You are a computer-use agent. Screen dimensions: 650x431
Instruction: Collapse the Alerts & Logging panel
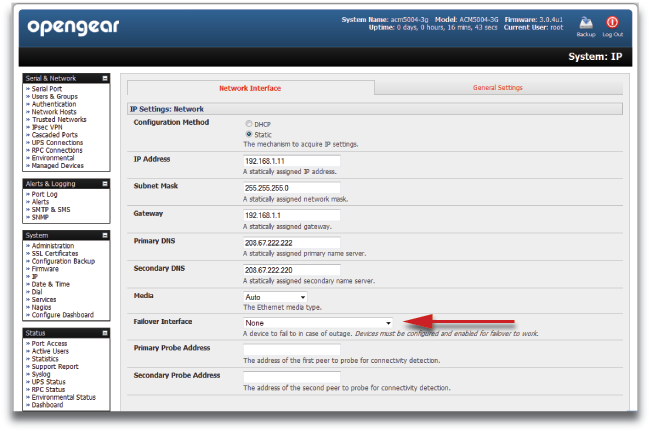pyautogui.click(x=104, y=183)
